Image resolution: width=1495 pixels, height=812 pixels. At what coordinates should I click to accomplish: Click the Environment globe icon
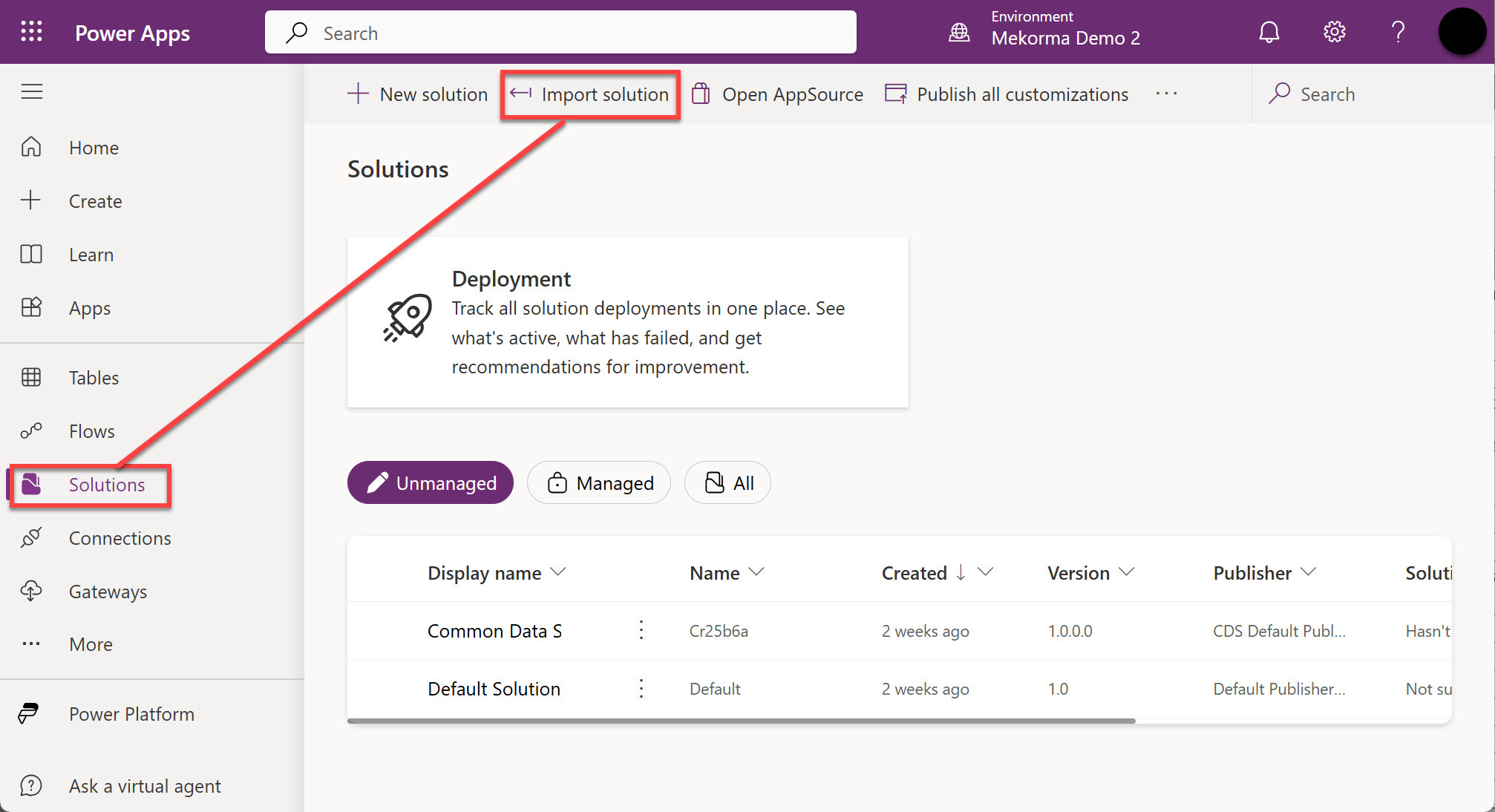[959, 32]
